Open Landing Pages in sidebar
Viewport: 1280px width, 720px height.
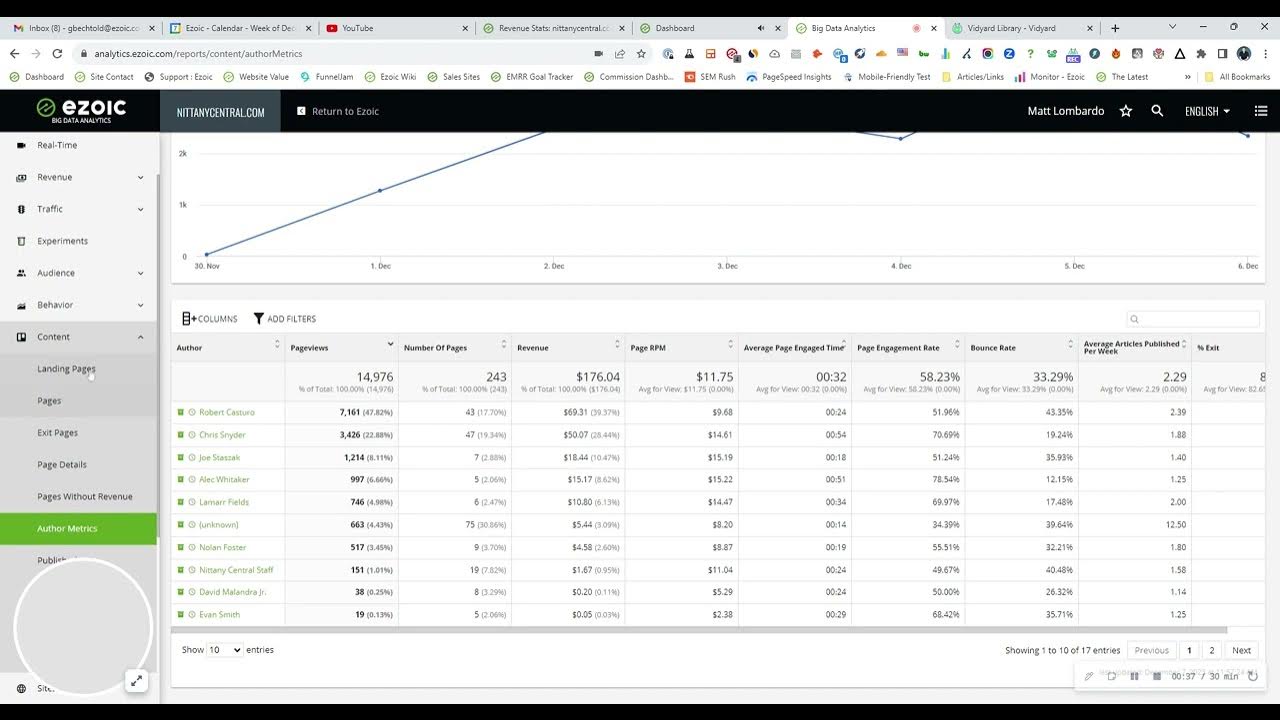tap(66, 369)
